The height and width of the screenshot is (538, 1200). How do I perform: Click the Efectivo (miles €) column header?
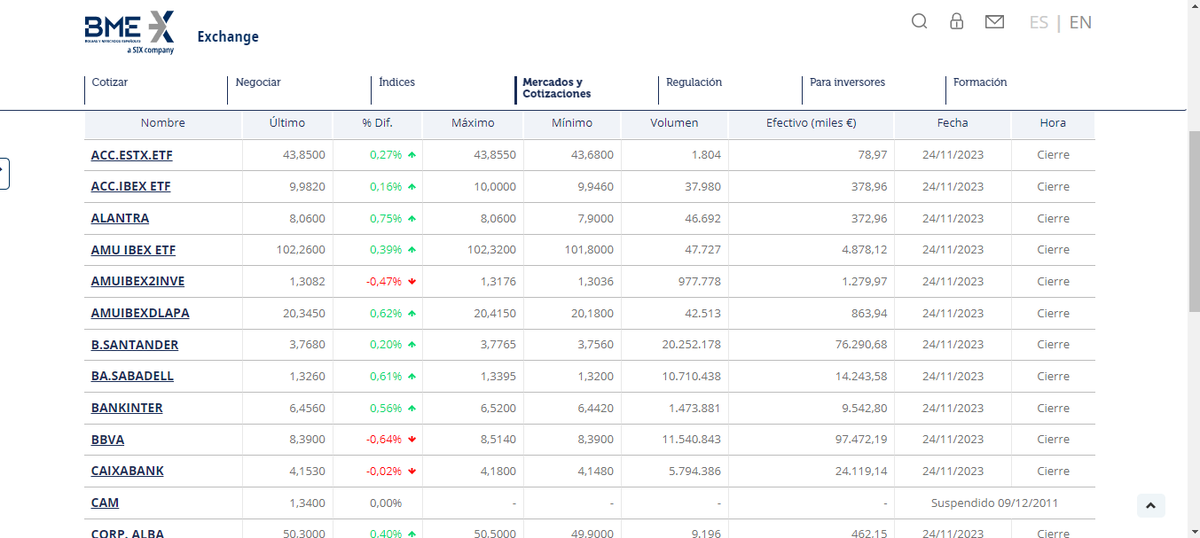click(811, 123)
